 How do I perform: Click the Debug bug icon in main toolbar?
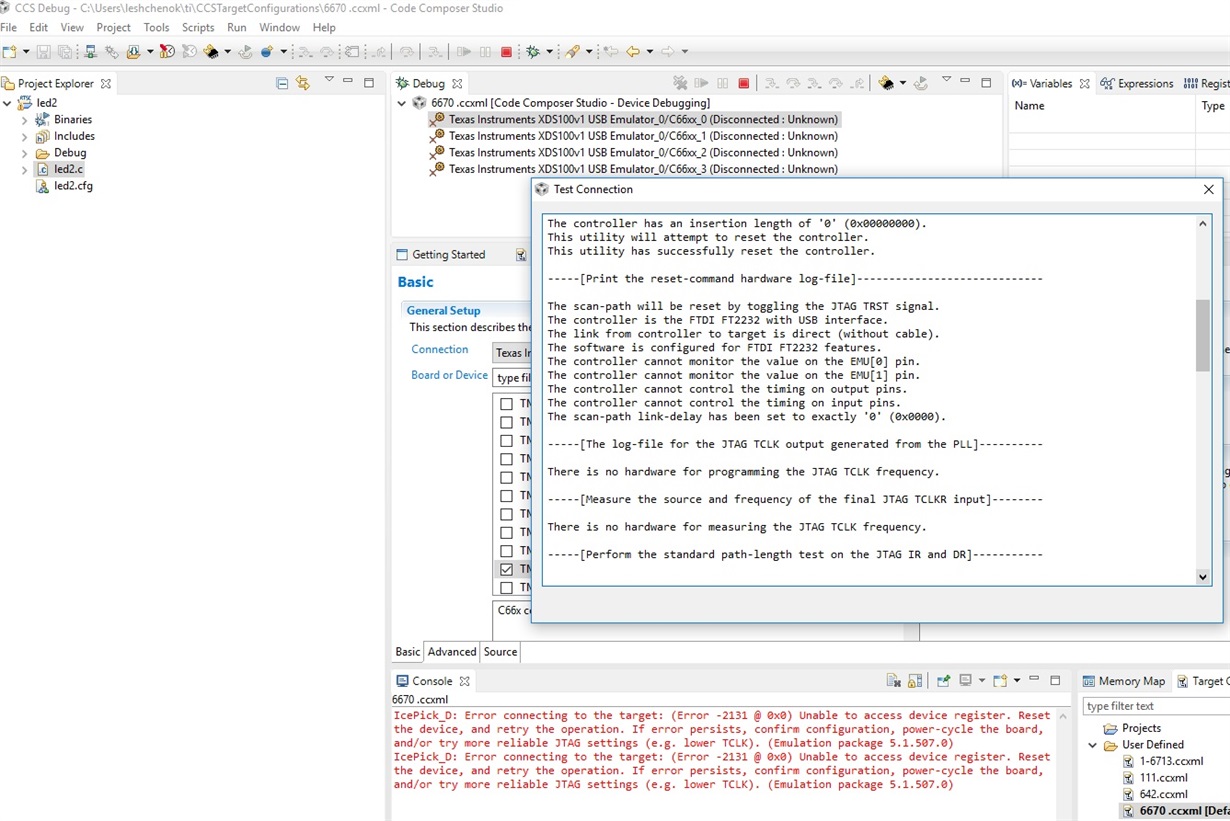pos(533,51)
